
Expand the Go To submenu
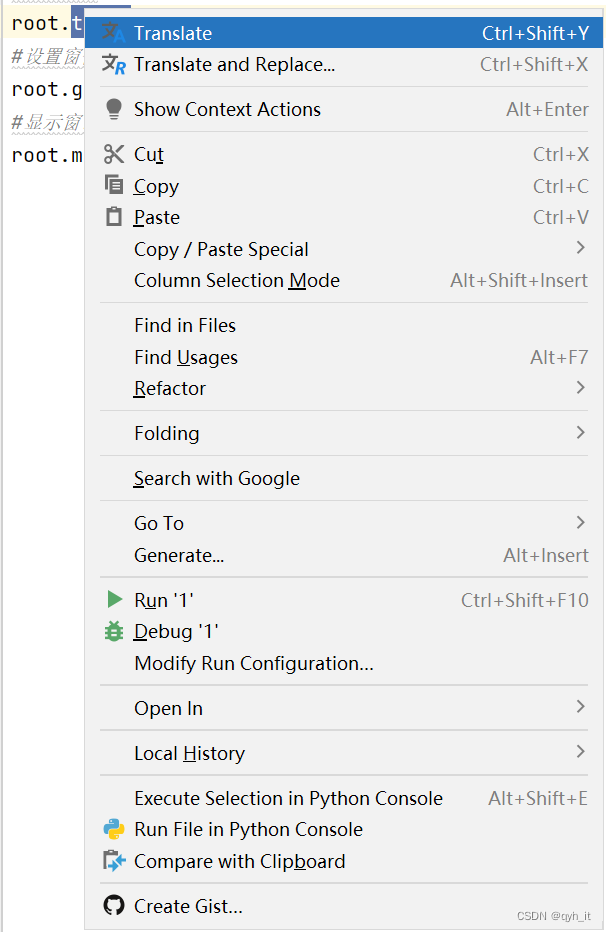(580, 522)
